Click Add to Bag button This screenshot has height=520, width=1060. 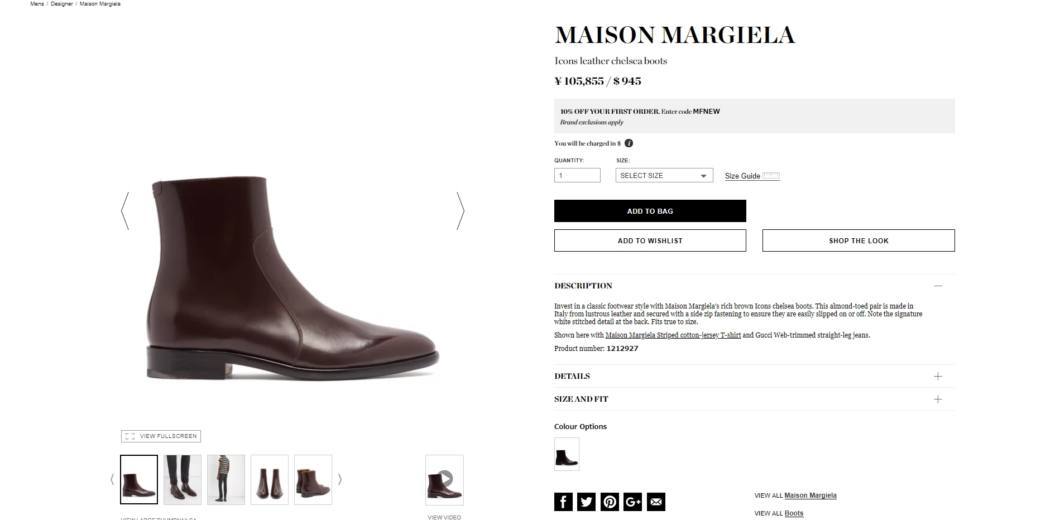click(x=650, y=211)
